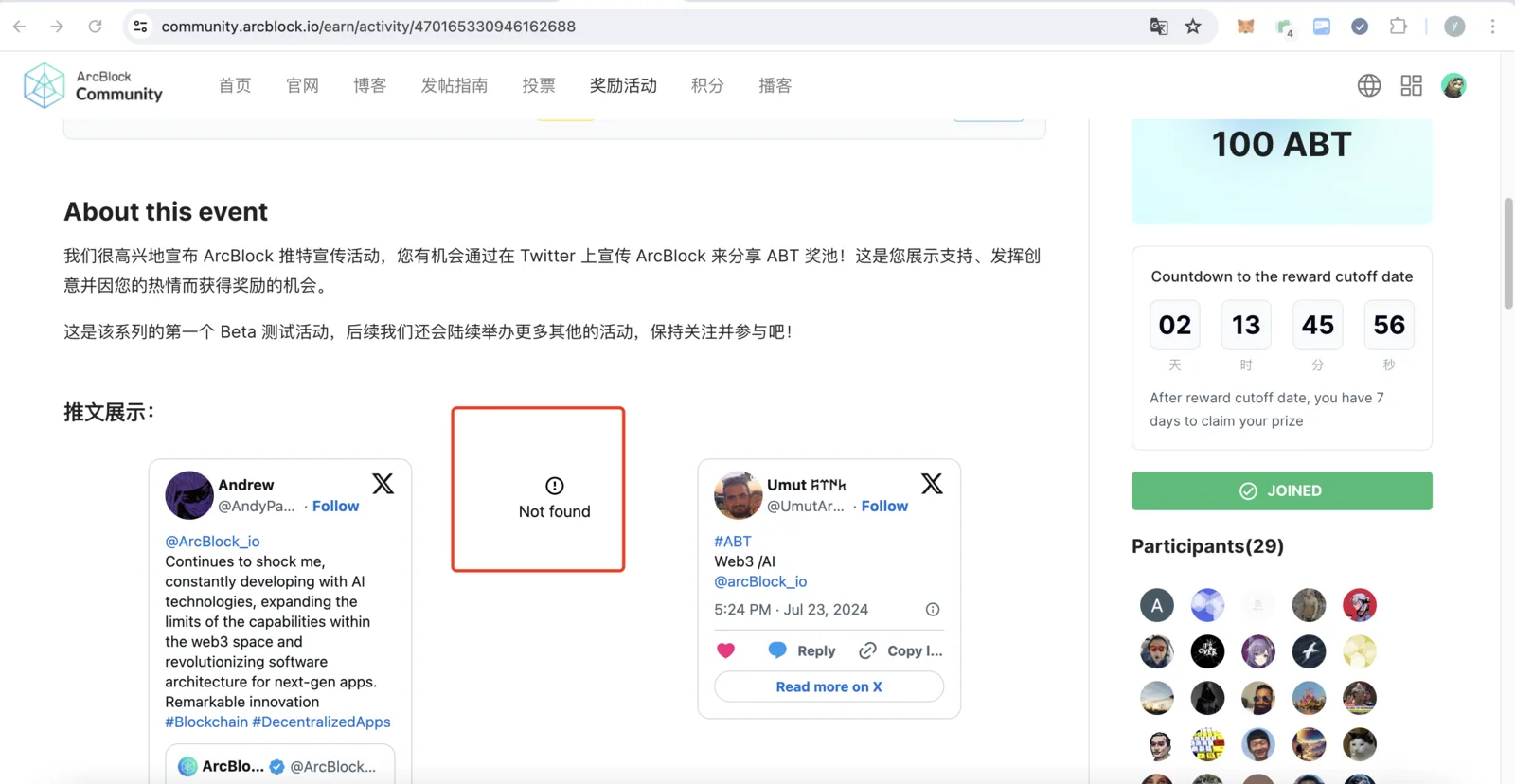Open the 发帖指南 navigation item
Viewport: 1515px width, 784px height.
pos(454,85)
